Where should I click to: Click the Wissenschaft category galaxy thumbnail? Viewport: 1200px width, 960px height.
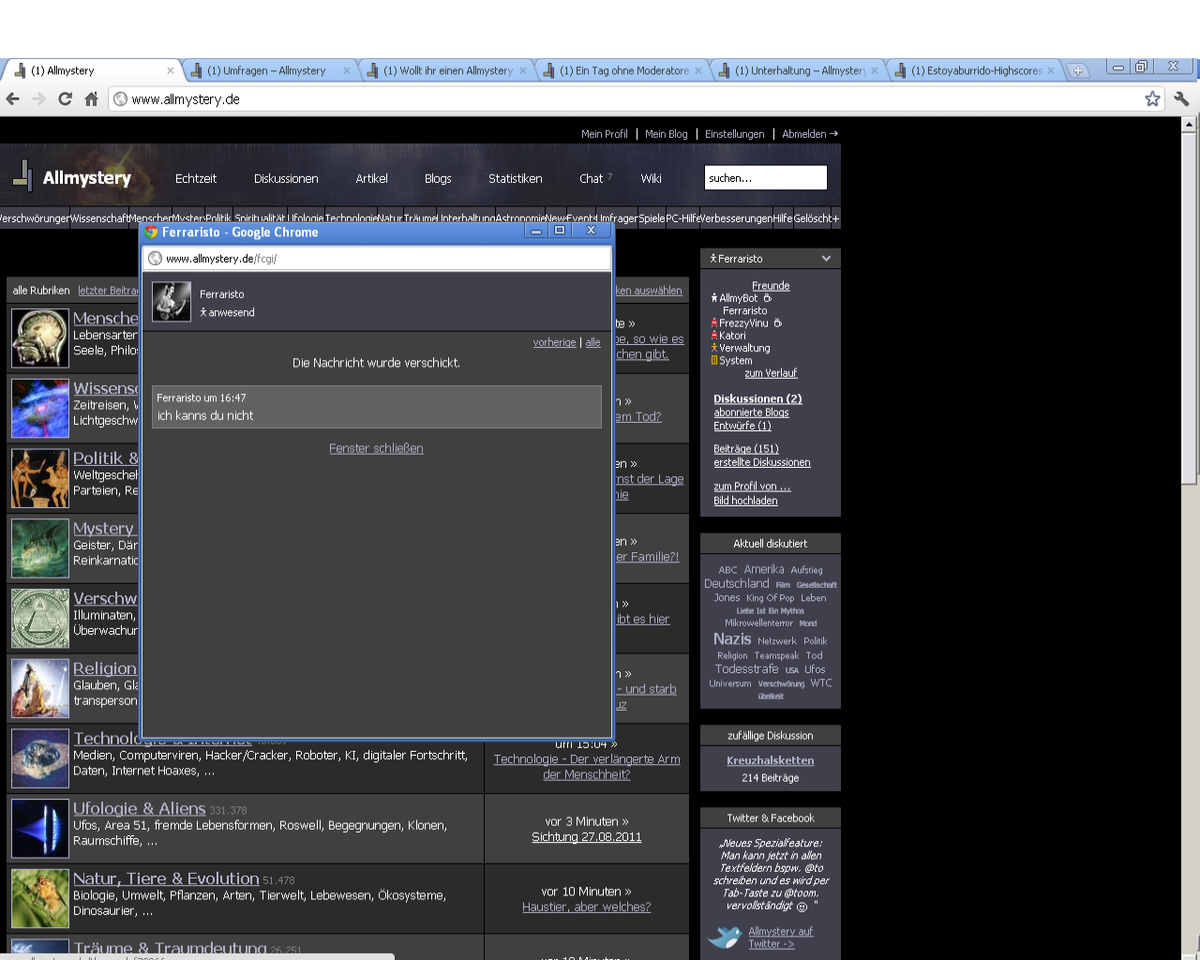tap(40, 408)
